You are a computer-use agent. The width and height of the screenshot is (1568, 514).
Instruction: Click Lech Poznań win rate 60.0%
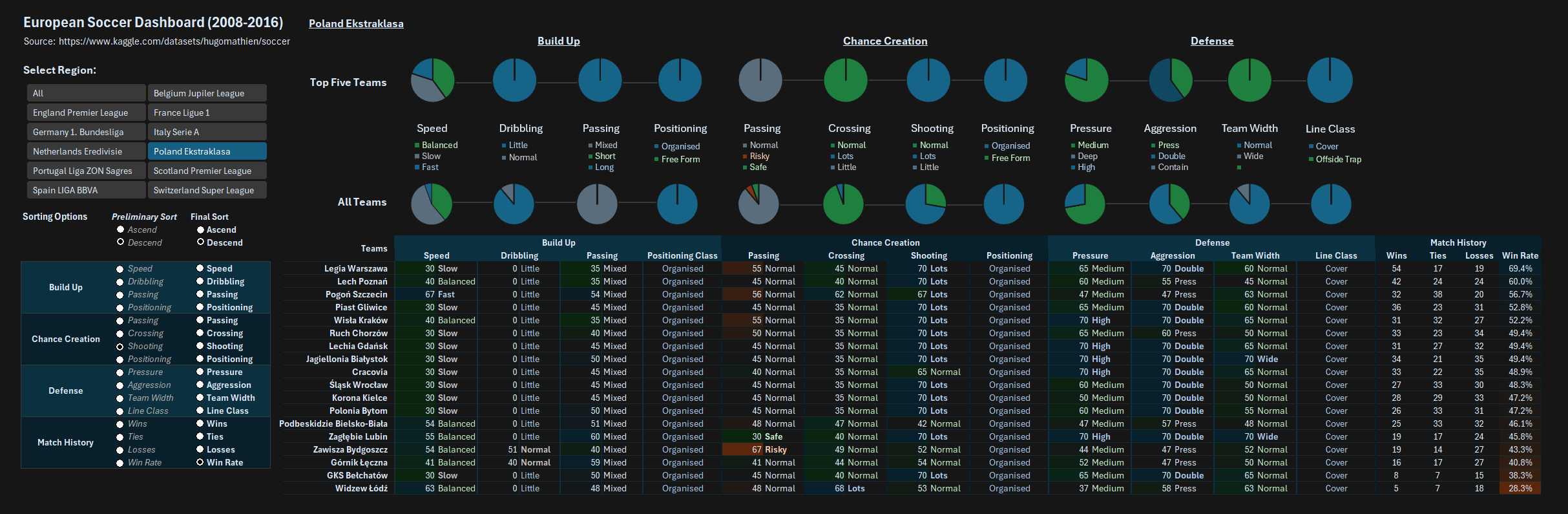pos(1520,281)
